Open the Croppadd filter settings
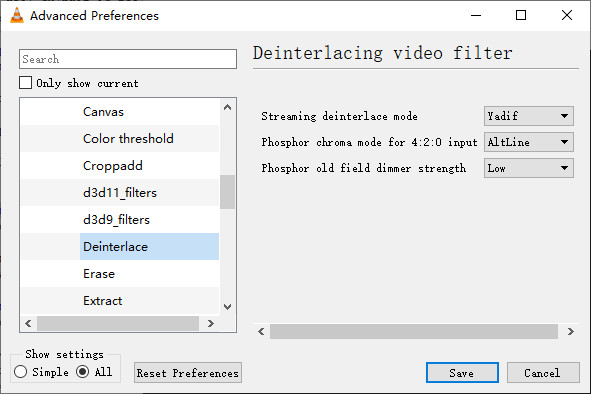591x394 pixels. point(113,166)
